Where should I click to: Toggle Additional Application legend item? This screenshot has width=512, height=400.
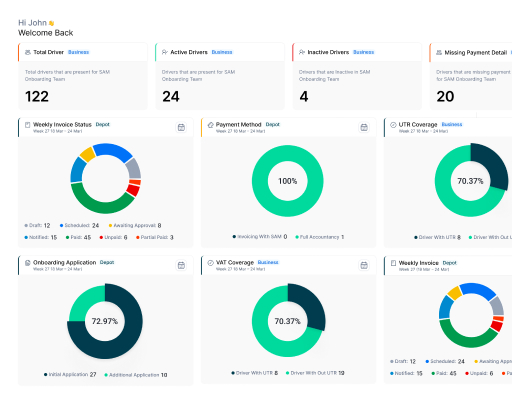pyautogui.click(x=136, y=375)
